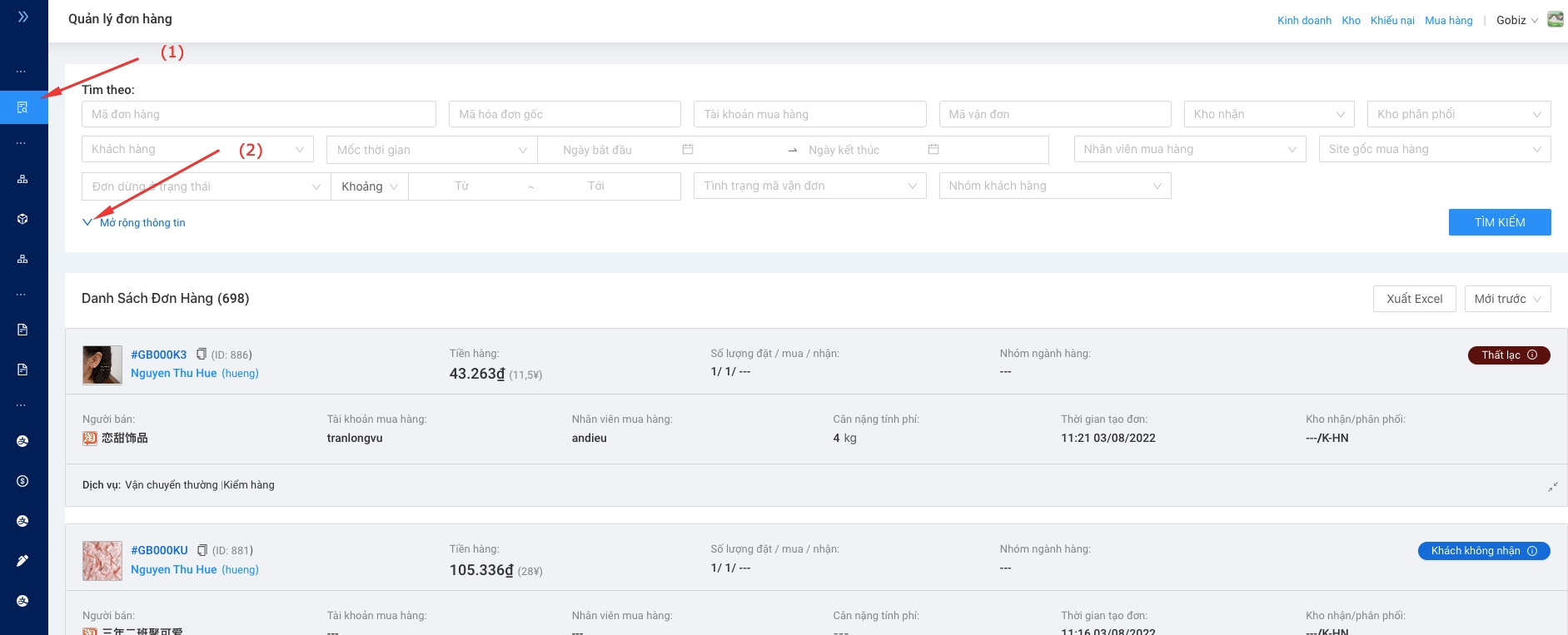1568x635 pixels.
Task: Open the Khiếu nại menu item
Action: (x=1392, y=20)
